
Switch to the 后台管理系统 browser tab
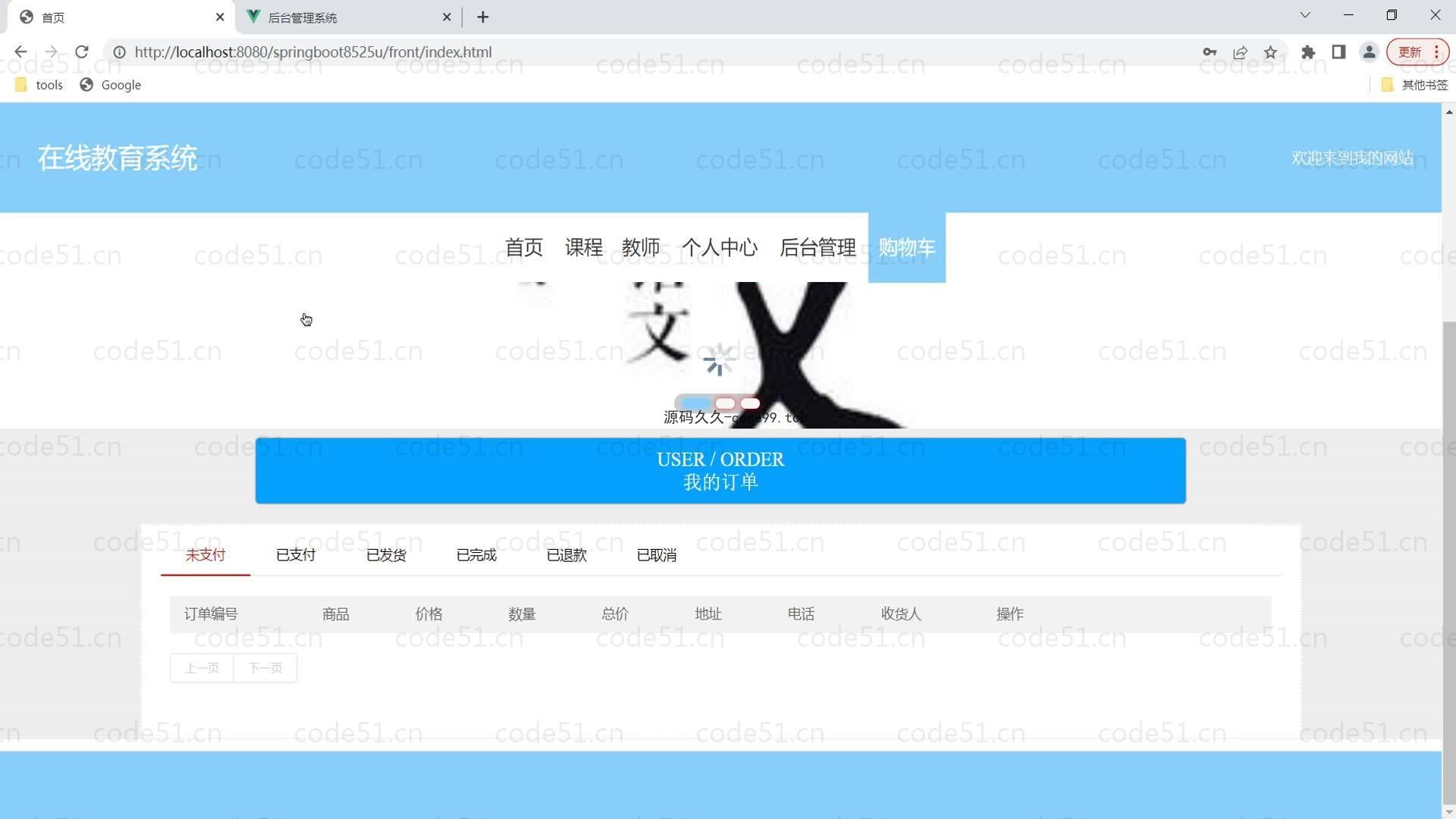(x=349, y=17)
